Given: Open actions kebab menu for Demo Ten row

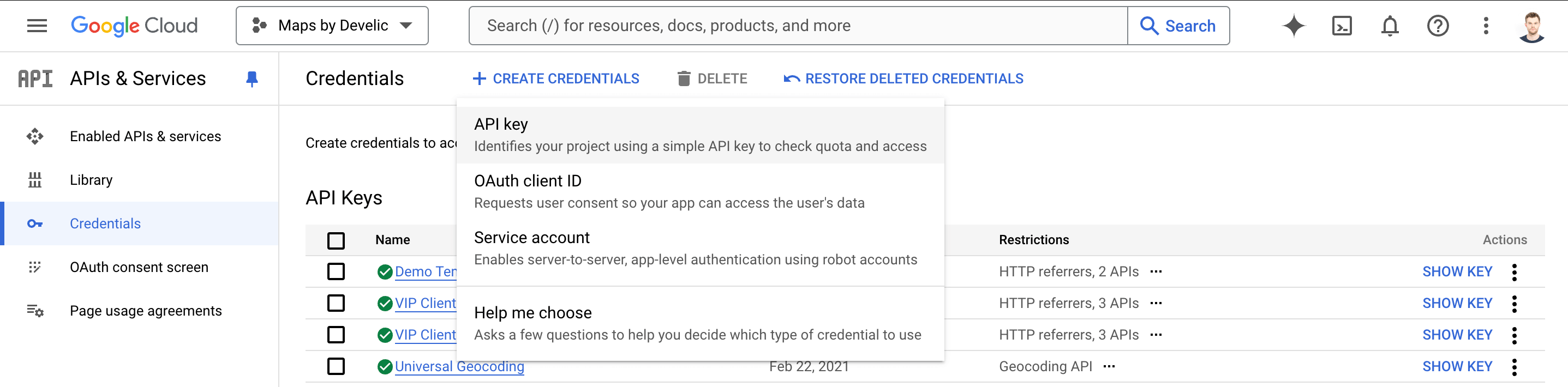Looking at the screenshot, I should 1515,272.
